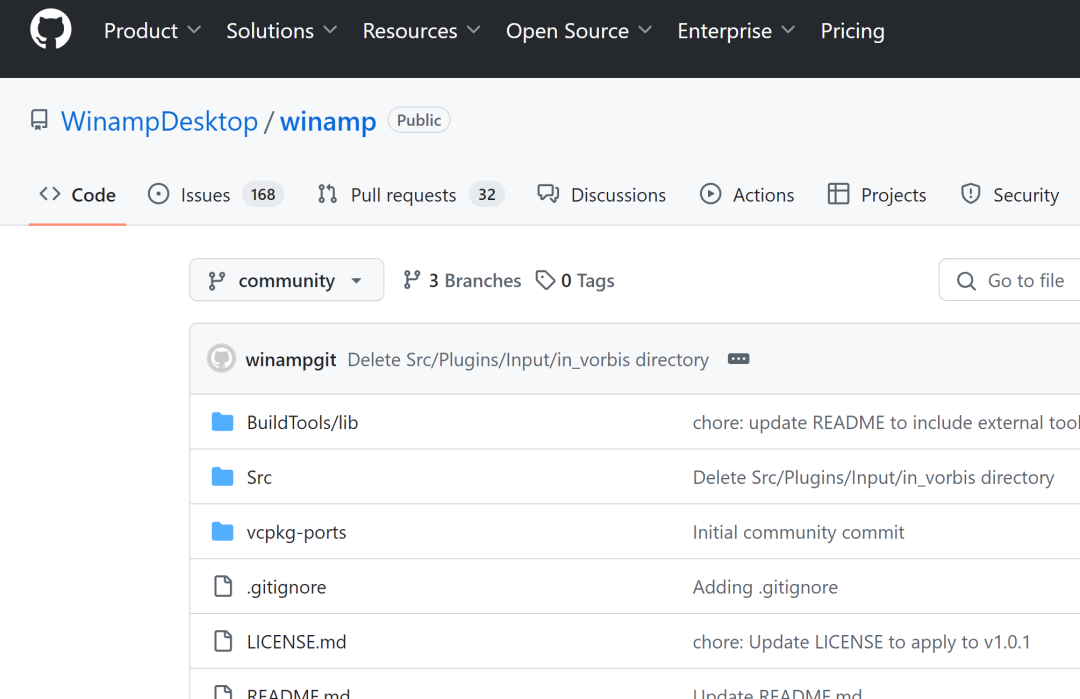
Task: Open the winamp repository link
Action: click(328, 121)
